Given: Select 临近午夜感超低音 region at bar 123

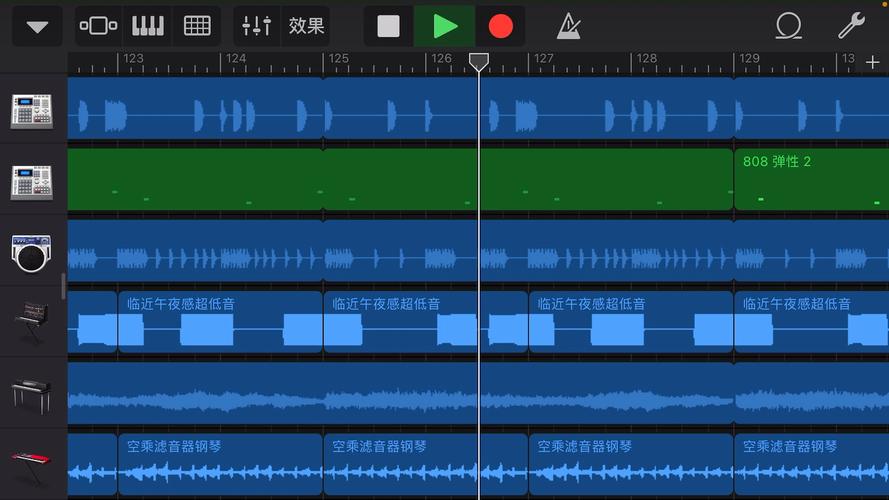Looking at the screenshot, I should point(220,322).
